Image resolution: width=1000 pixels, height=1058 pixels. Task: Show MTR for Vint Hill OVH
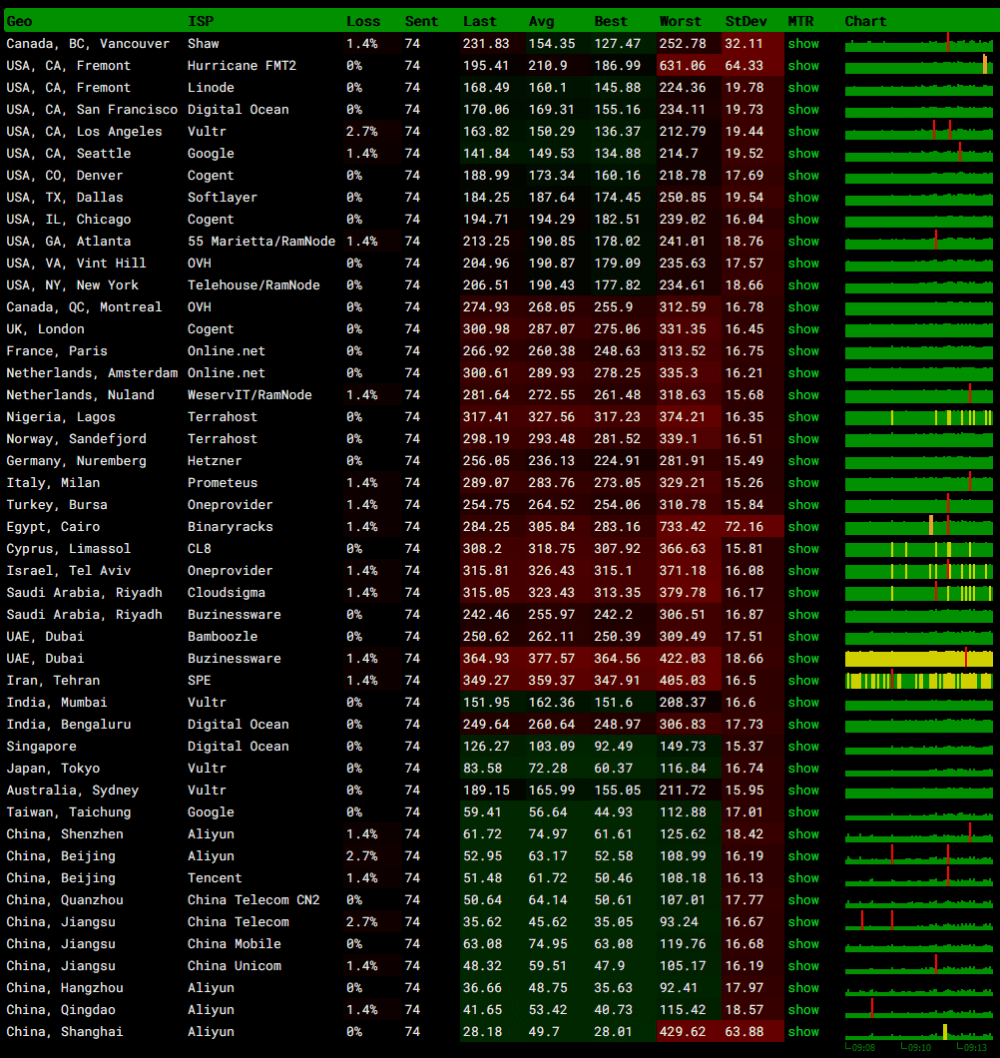pos(803,263)
